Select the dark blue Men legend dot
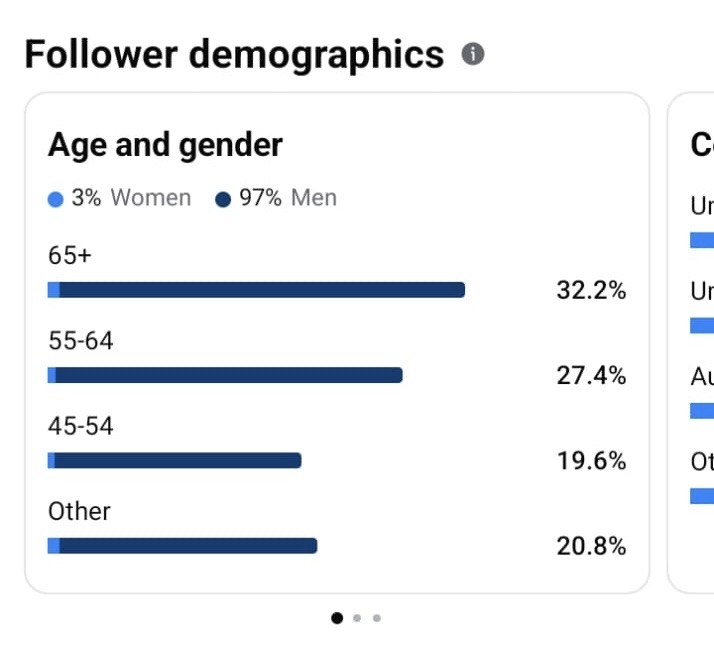This screenshot has height=669, width=714. coord(223,199)
